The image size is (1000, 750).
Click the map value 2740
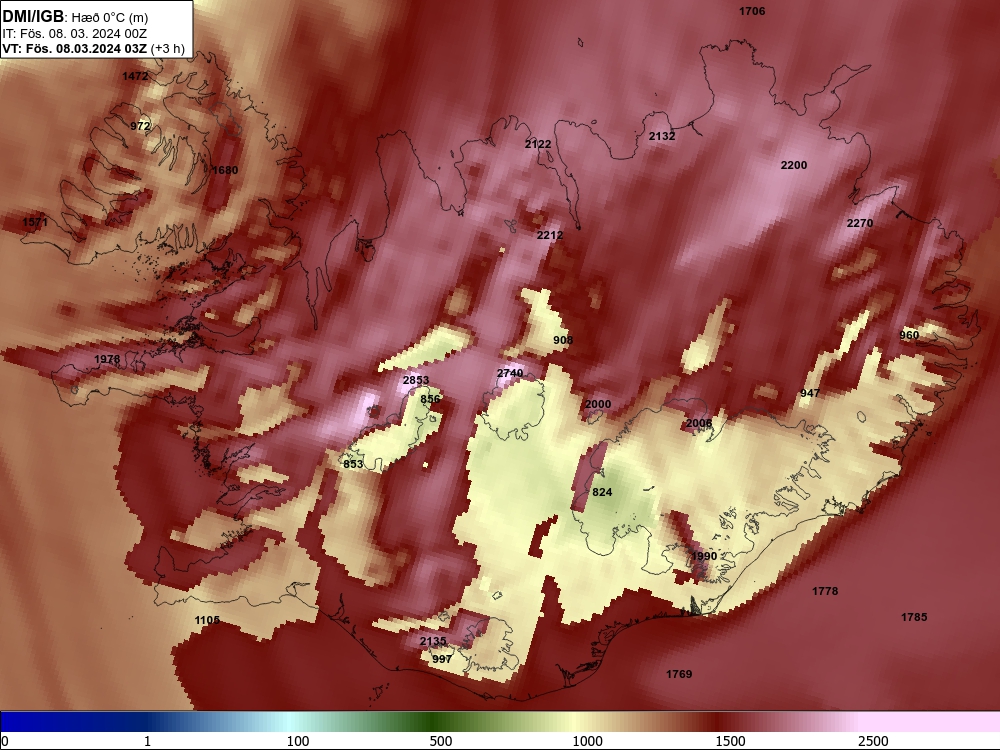tap(510, 373)
